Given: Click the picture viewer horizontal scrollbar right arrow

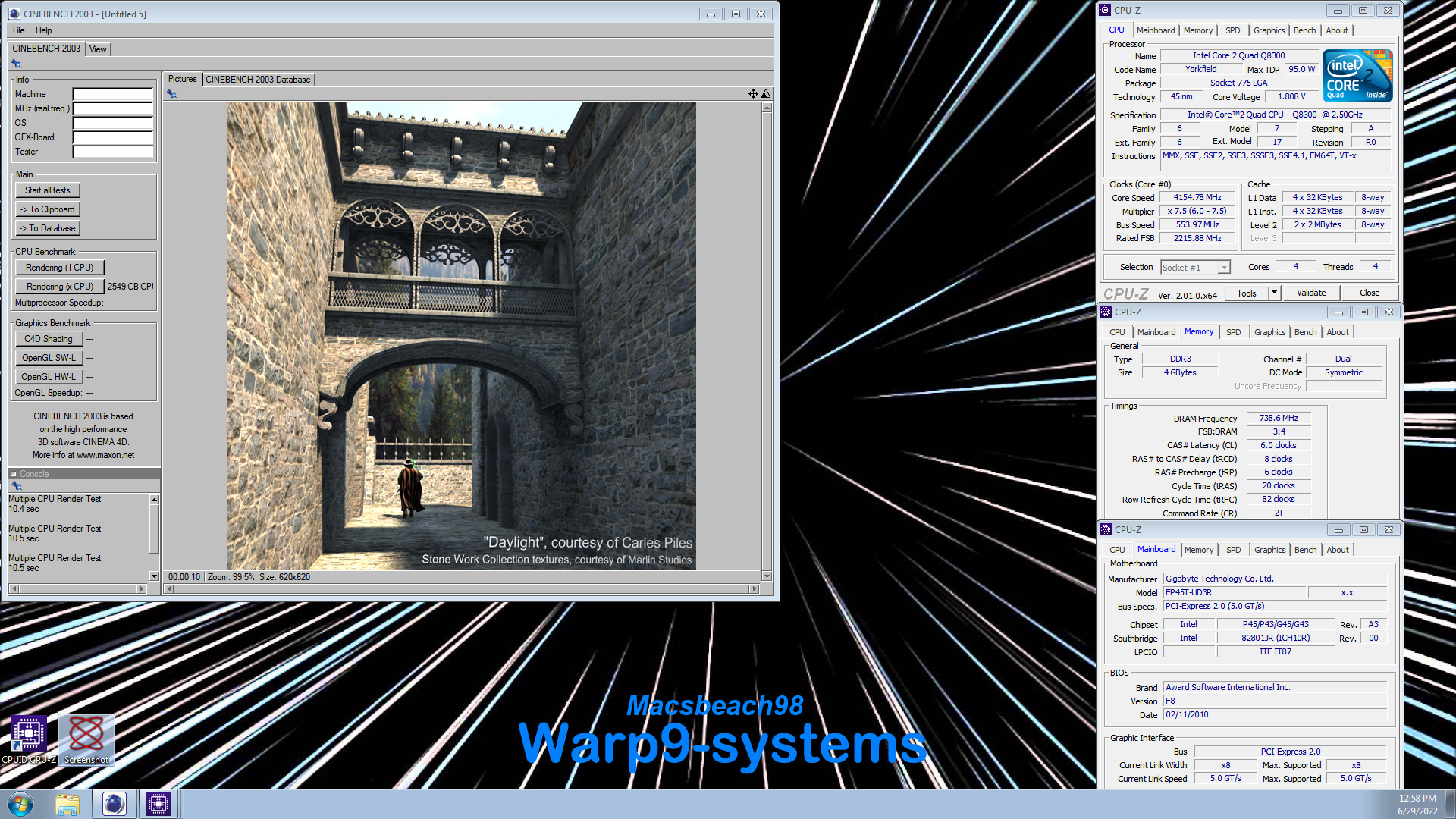Looking at the screenshot, I should (754, 589).
